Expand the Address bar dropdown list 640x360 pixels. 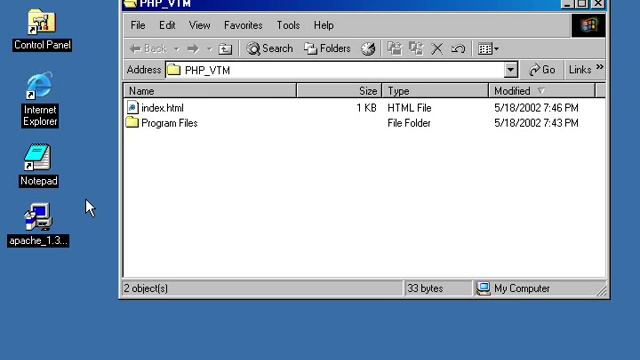(x=511, y=70)
